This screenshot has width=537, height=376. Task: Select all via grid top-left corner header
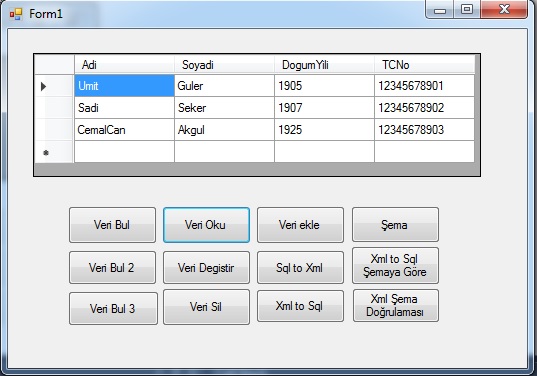point(54,64)
